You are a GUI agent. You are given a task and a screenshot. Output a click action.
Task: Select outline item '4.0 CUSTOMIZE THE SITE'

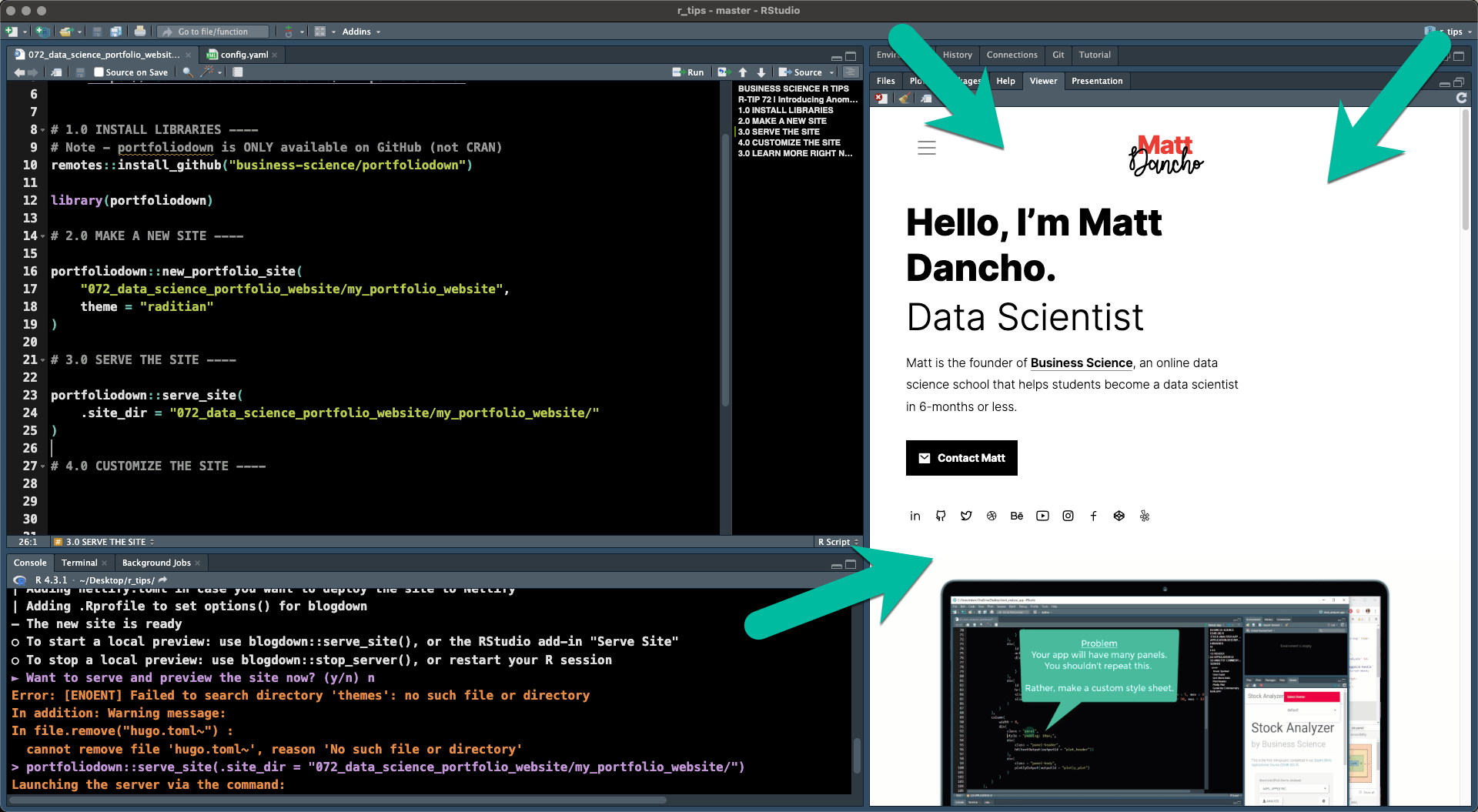(x=789, y=142)
